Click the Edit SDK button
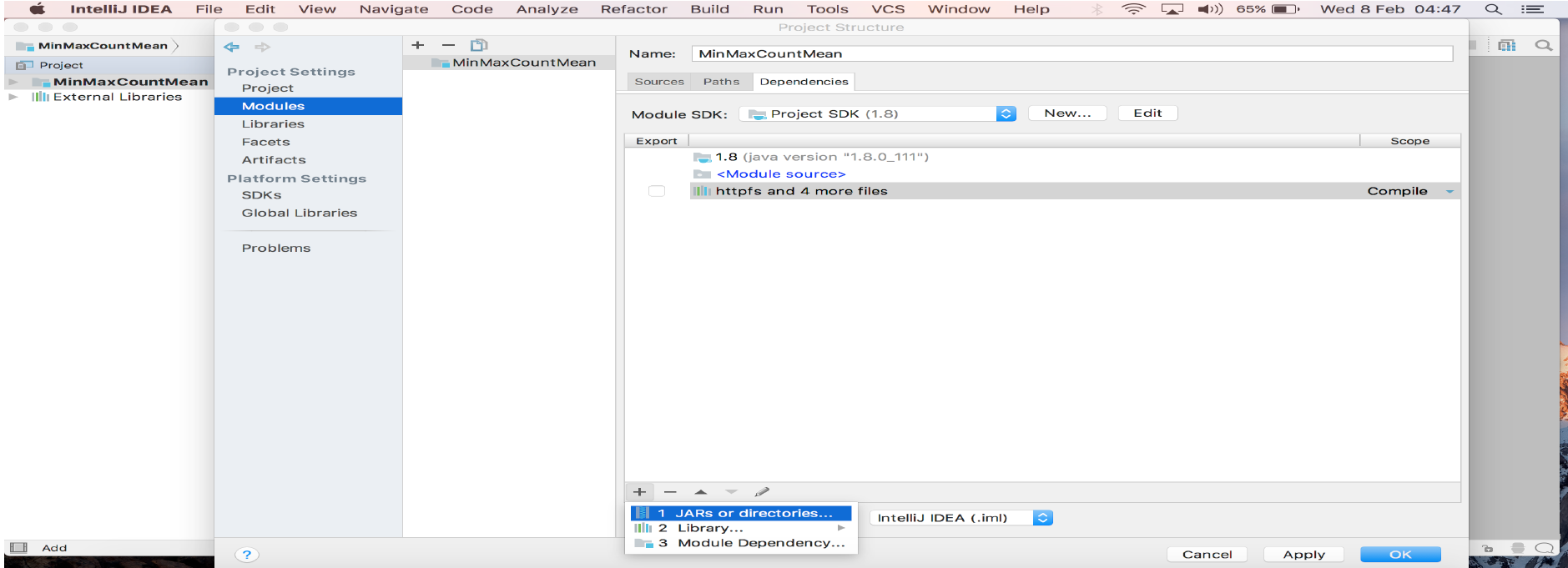This screenshot has height=568, width=1568. pyautogui.click(x=1147, y=113)
